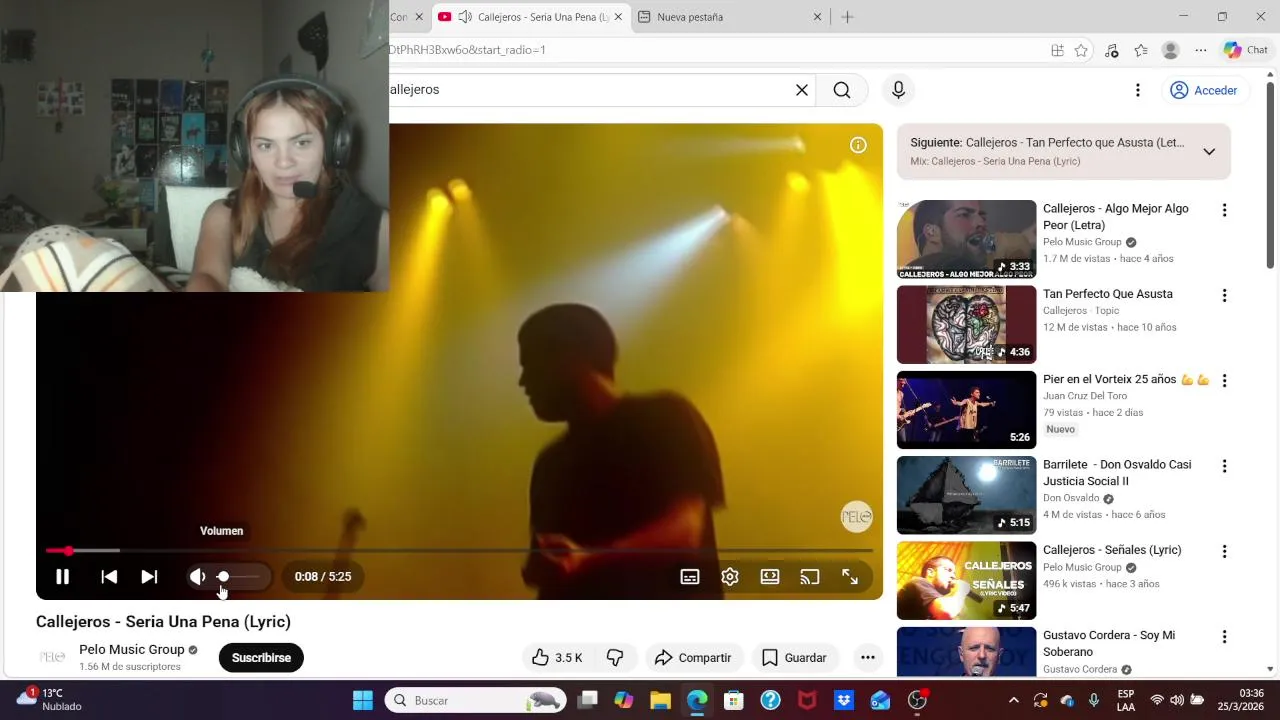Image resolution: width=1280 pixels, height=720 pixels.
Task: Start voice search with the microphone
Action: pyautogui.click(x=898, y=90)
